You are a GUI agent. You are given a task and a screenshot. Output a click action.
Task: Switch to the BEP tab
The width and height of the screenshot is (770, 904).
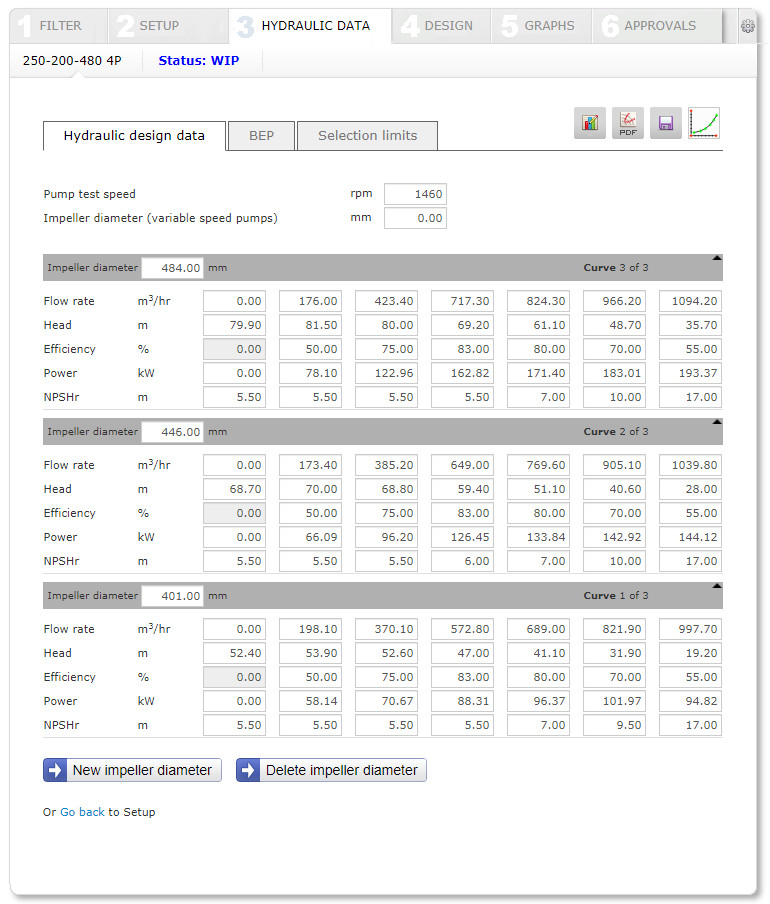[261, 136]
